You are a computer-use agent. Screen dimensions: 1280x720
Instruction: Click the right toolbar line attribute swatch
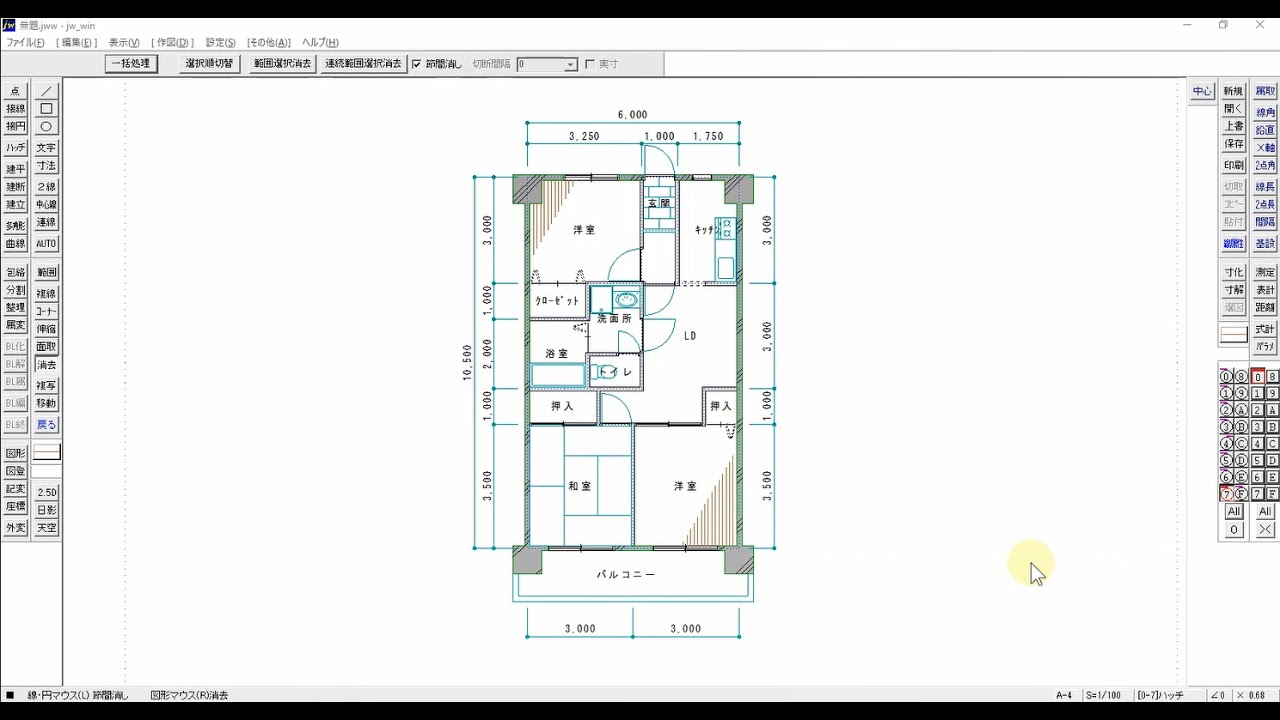coord(1234,336)
